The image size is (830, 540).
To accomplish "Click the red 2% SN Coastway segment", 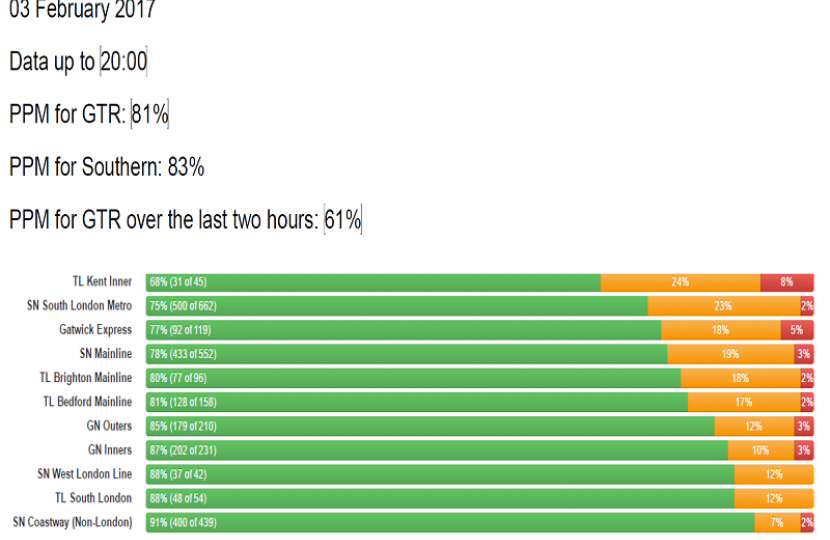I will 806,522.
